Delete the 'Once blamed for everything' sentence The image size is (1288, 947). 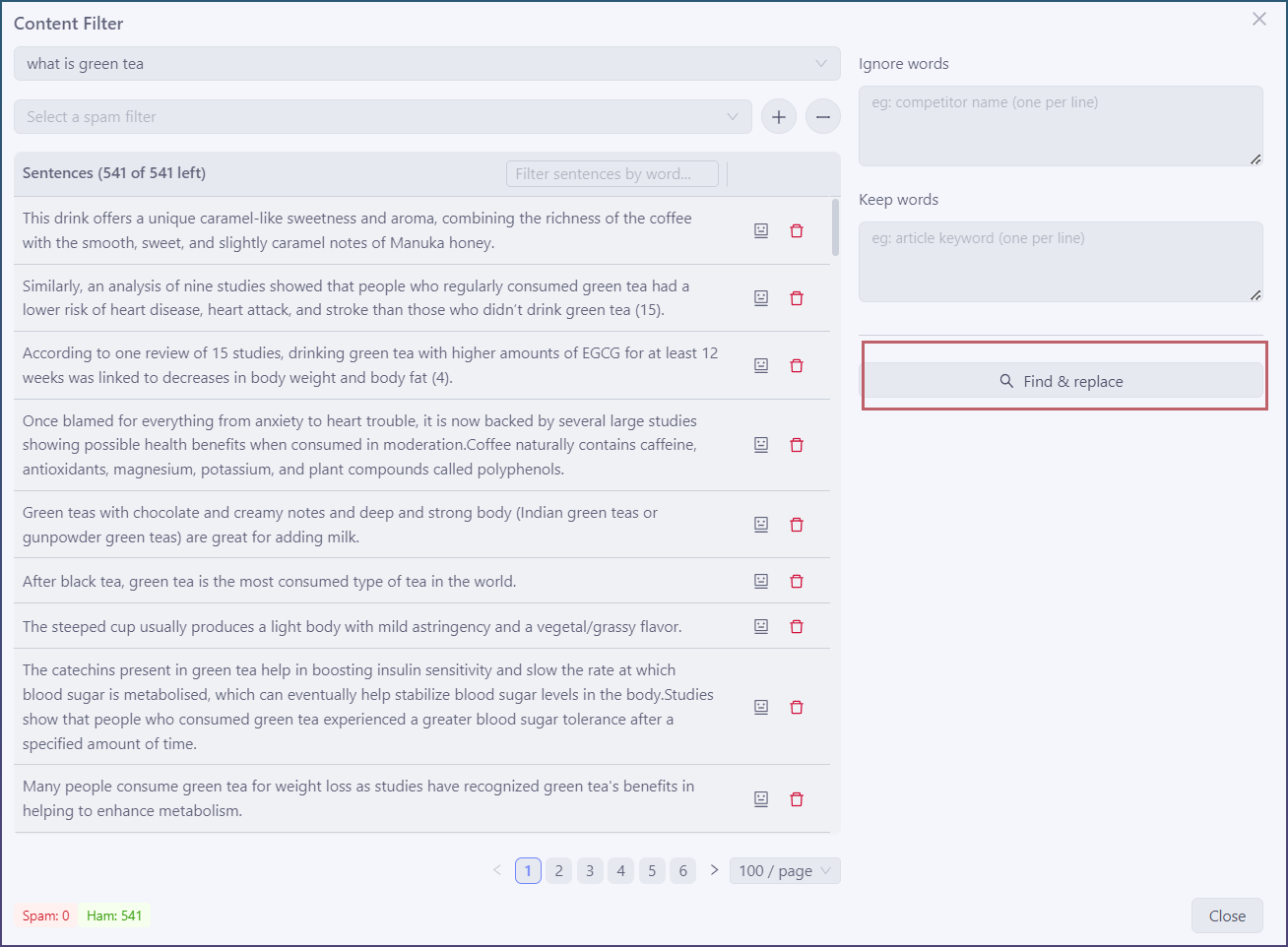(x=797, y=445)
